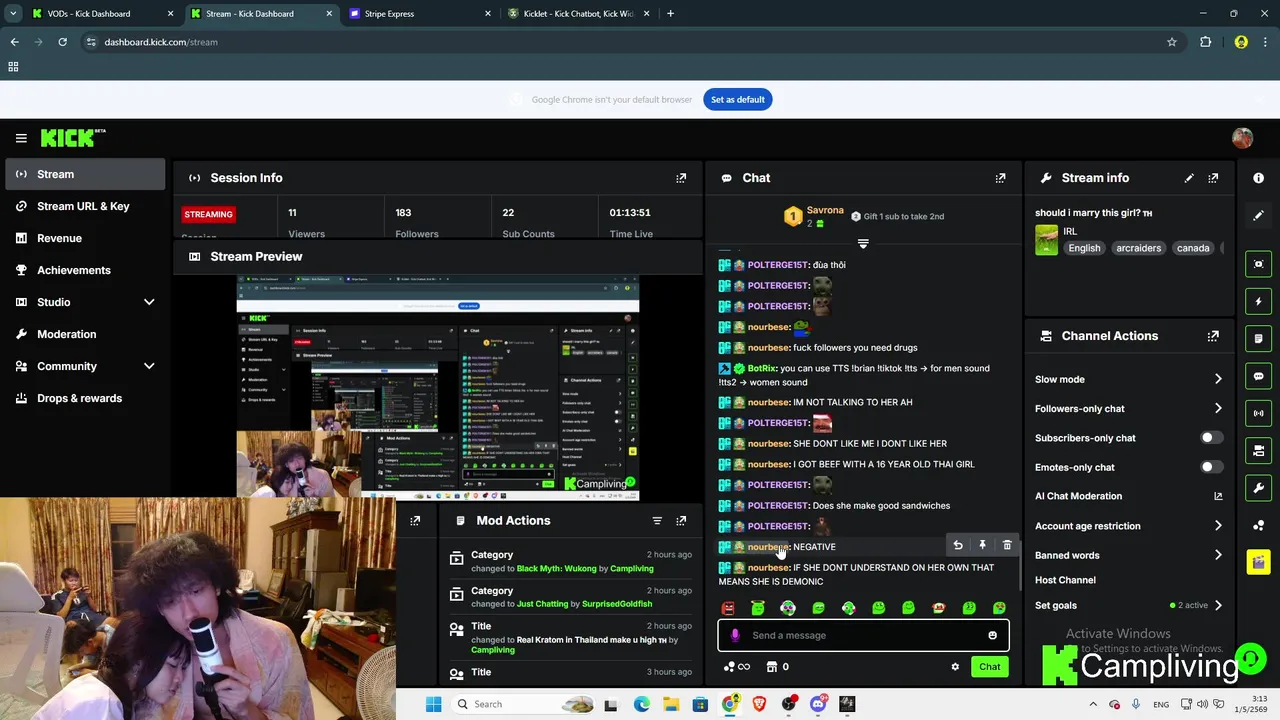Open Mod Actions filter icon
The height and width of the screenshot is (720, 1280).
(x=657, y=521)
